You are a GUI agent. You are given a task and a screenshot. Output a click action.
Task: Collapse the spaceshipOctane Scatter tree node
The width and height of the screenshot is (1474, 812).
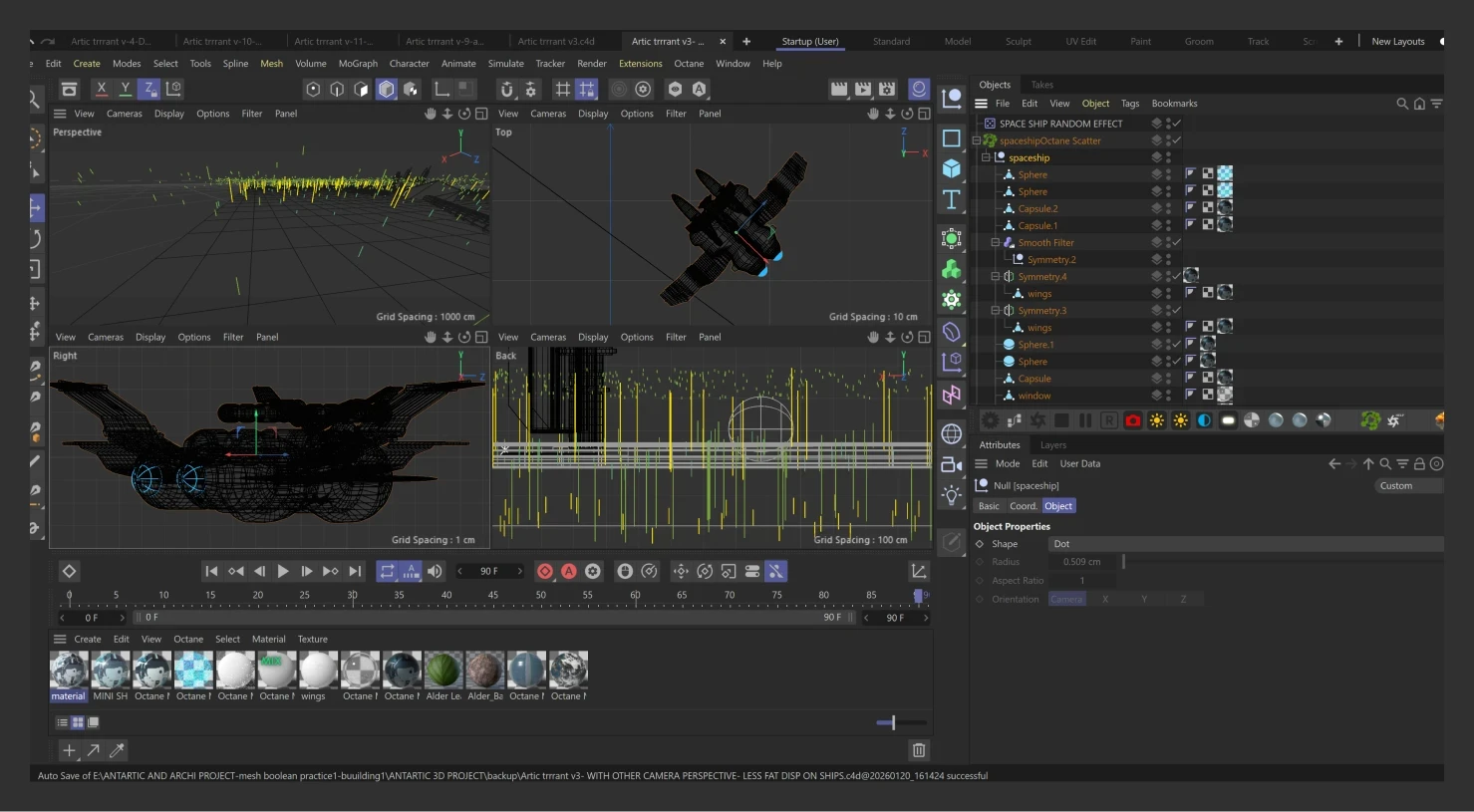pyautogui.click(x=977, y=140)
